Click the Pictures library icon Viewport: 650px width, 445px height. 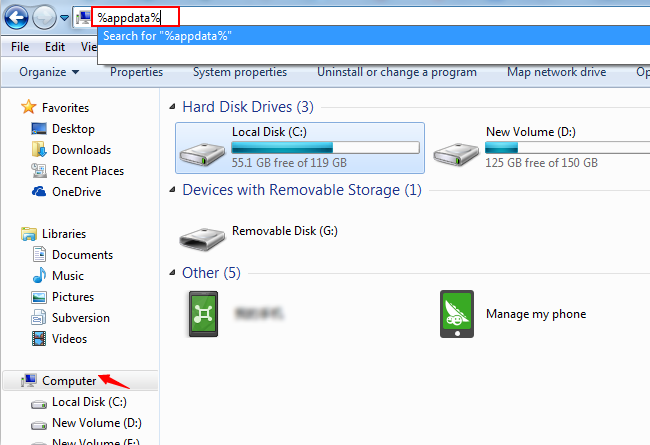pyautogui.click(x=39, y=297)
